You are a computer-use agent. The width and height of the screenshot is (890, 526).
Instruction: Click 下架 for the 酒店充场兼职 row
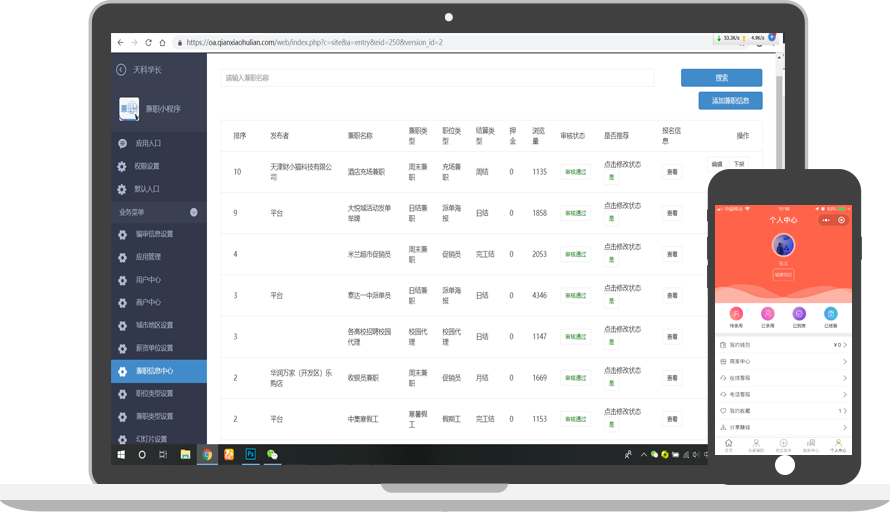(738, 164)
